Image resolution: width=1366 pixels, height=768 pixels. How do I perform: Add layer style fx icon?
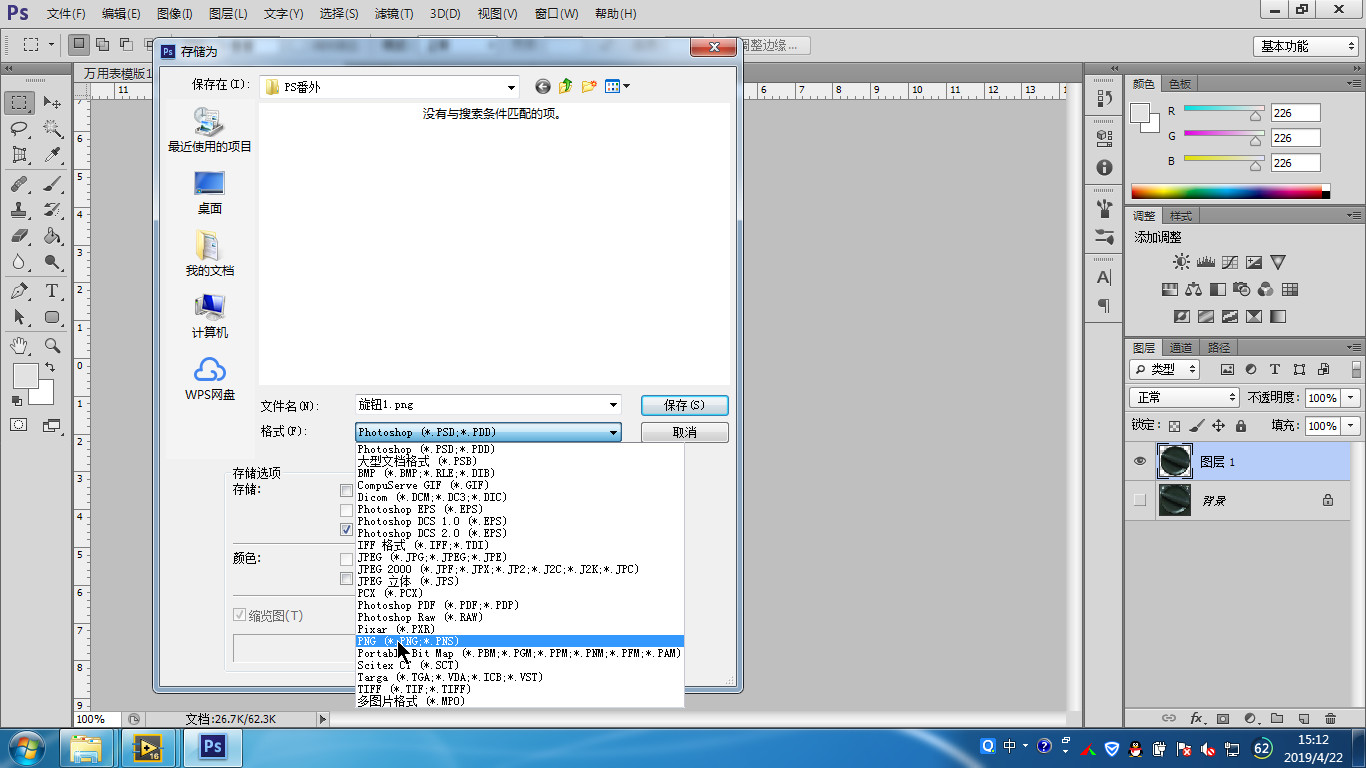tap(1196, 718)
